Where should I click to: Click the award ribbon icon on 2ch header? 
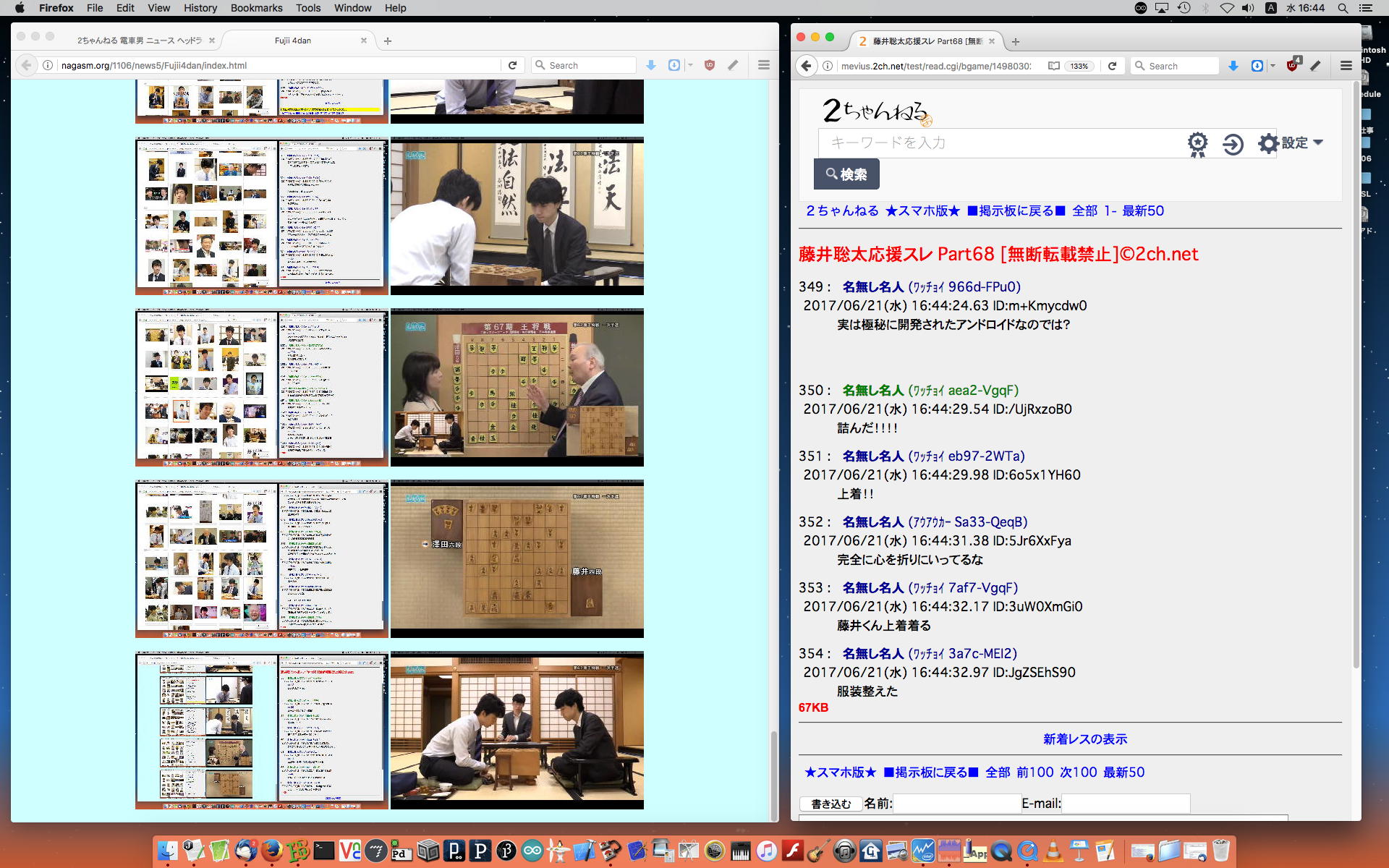tap(1197, 144)
